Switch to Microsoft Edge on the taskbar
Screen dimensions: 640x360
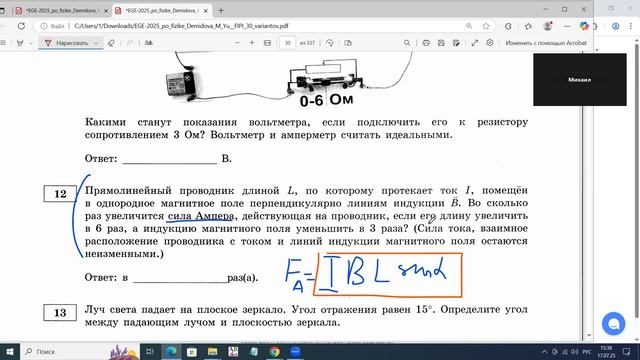pyautogui.click(x=171, y=351)
